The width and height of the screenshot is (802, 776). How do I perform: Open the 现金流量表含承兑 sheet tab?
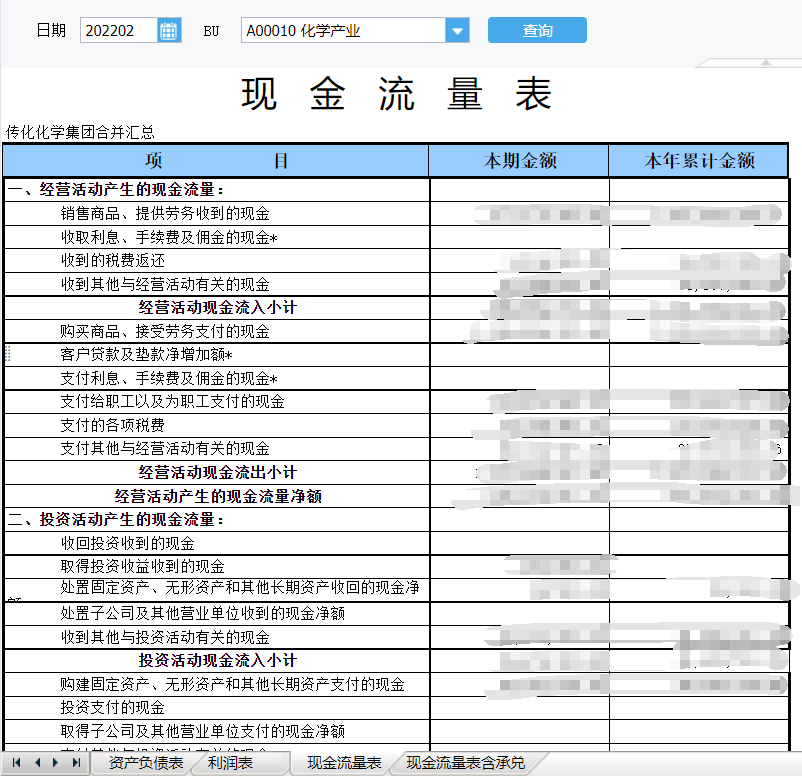[465, 763]
